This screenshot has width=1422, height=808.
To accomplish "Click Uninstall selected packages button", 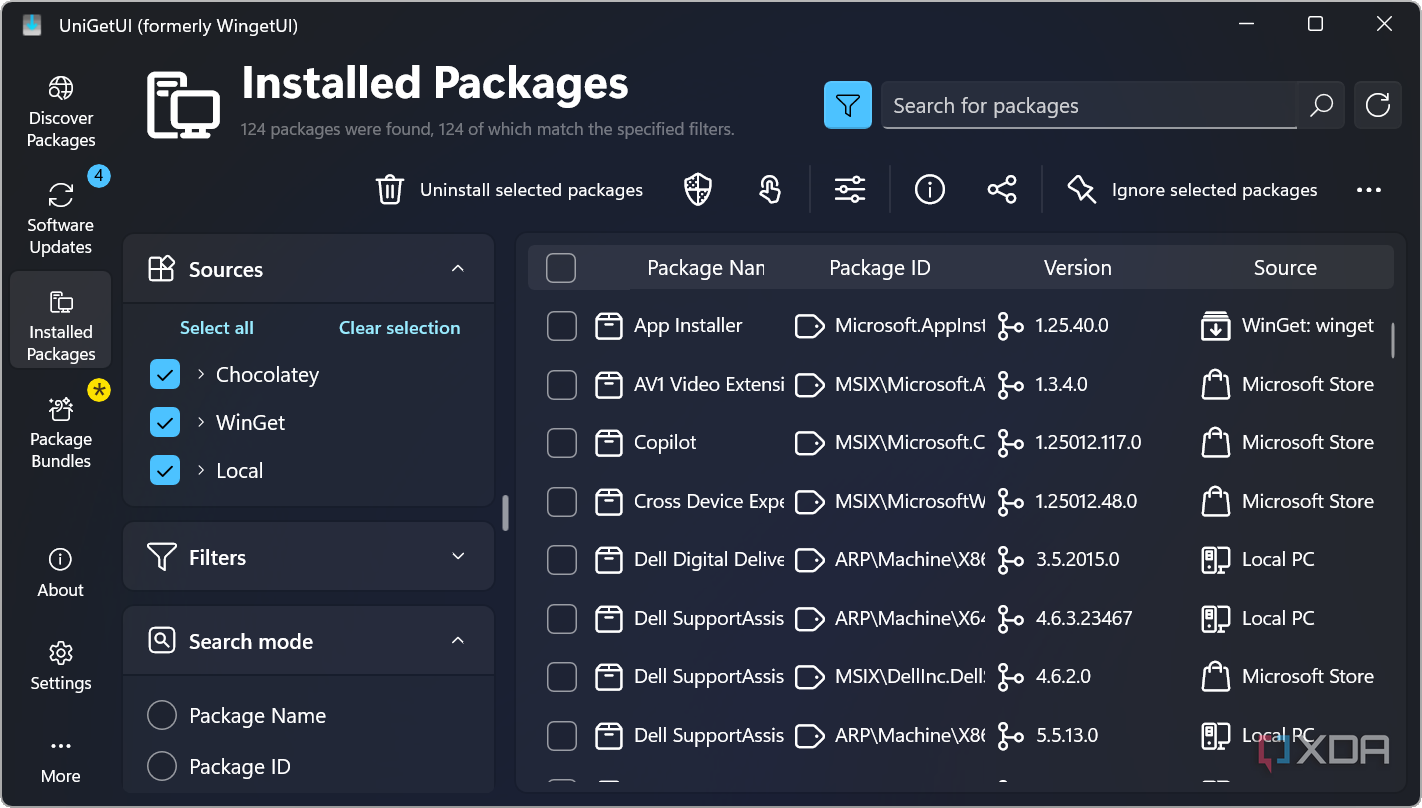I will coord(510,190).
